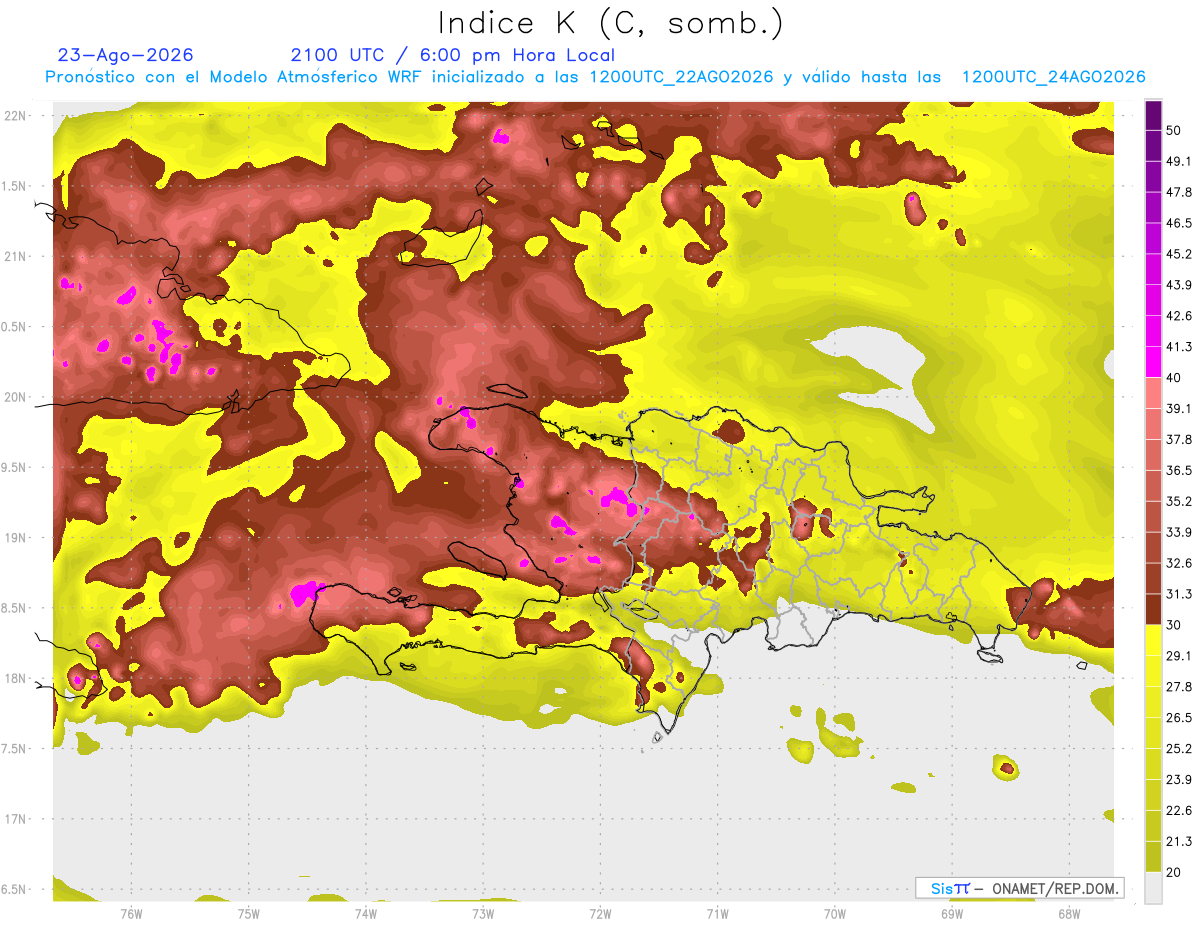Click the magenta swatch between 40 and 41.3
The height and width of the screenshot is (927, 1200).
1153,362
